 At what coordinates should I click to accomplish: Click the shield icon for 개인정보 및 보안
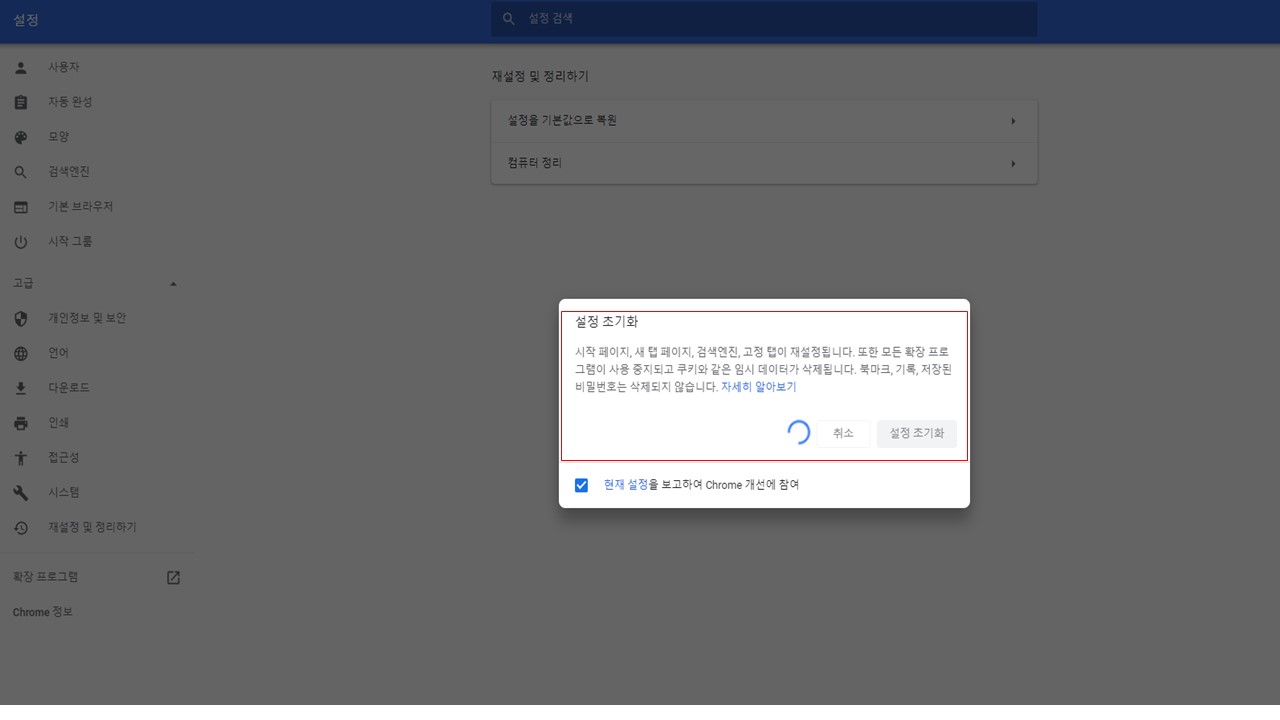pyautogui.click(x=21, y=318)
